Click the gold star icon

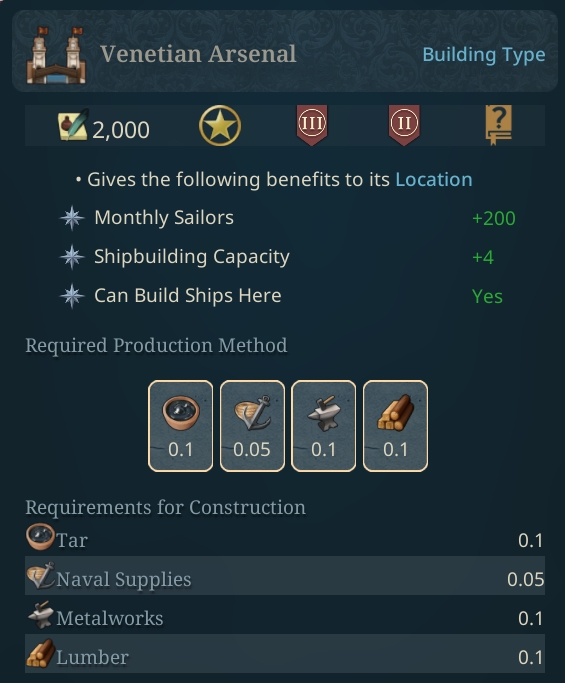coord(220,125)
